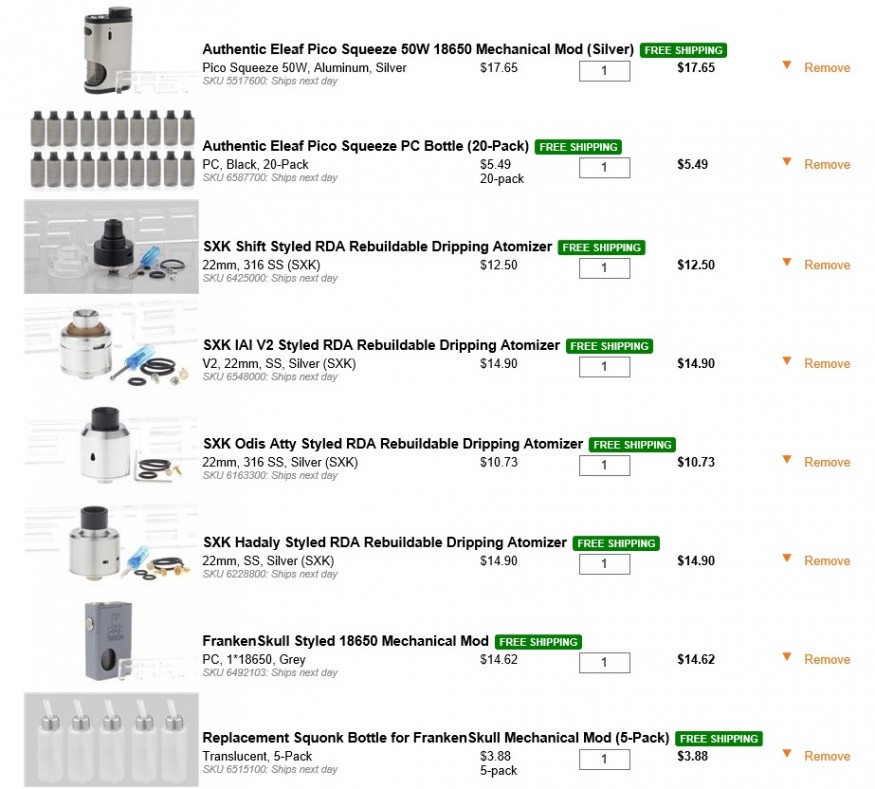Click the orange arrow for SXK Shift RDA

point(786,263)
